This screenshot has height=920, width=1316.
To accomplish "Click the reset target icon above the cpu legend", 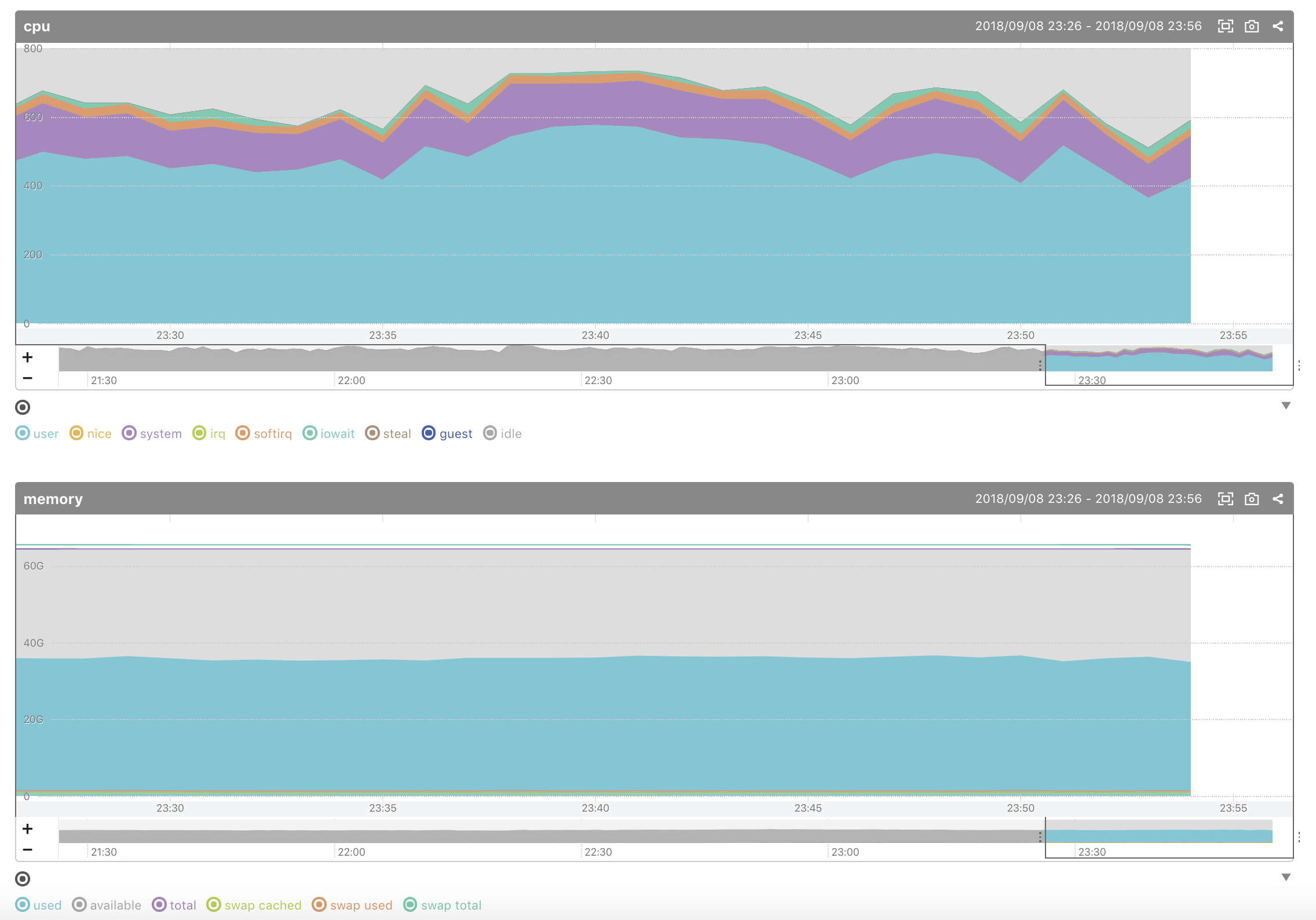I will tap(23, 407).
